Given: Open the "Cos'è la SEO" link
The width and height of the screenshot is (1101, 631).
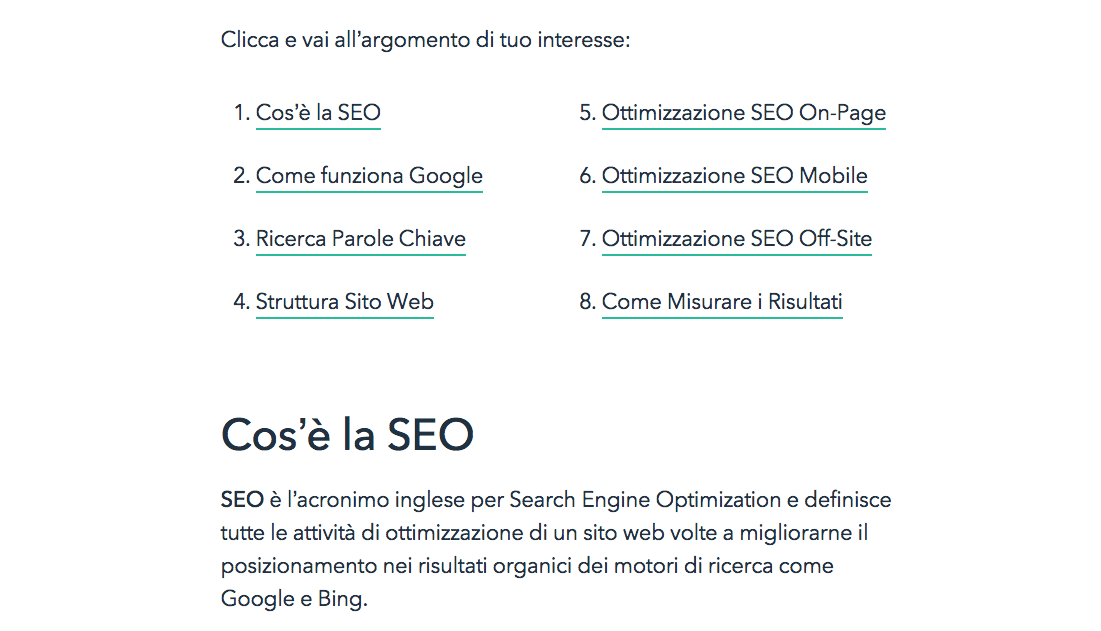Looking at the screenshot, I should point(318,113).
